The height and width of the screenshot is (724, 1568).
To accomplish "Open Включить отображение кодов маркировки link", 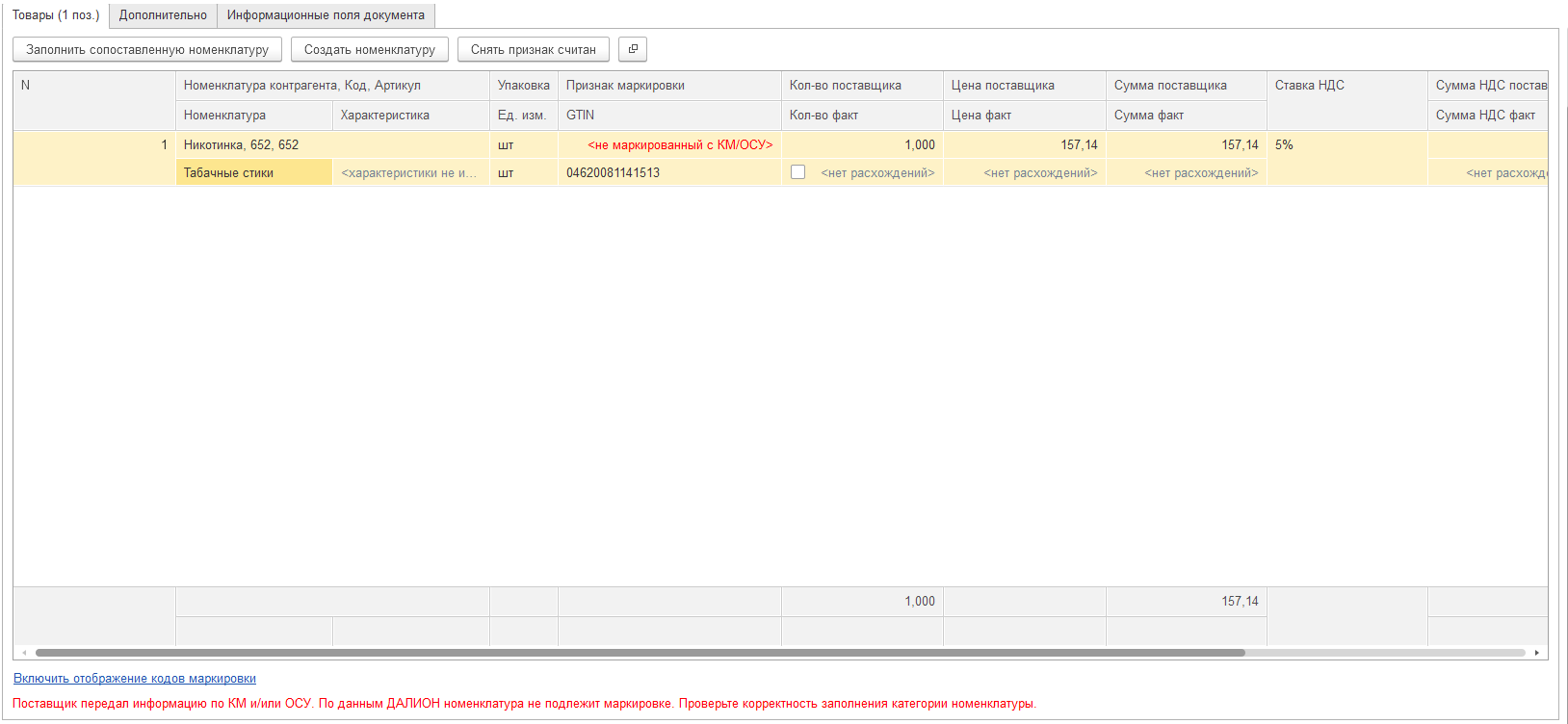I will point(135,679).
